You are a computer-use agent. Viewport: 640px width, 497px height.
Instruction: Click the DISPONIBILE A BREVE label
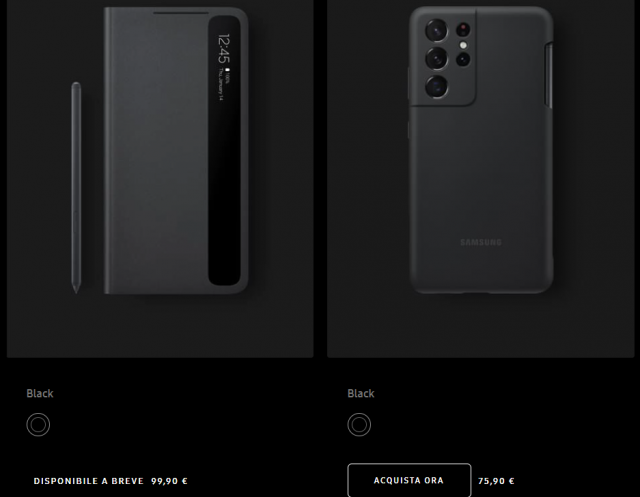[89, 481]
